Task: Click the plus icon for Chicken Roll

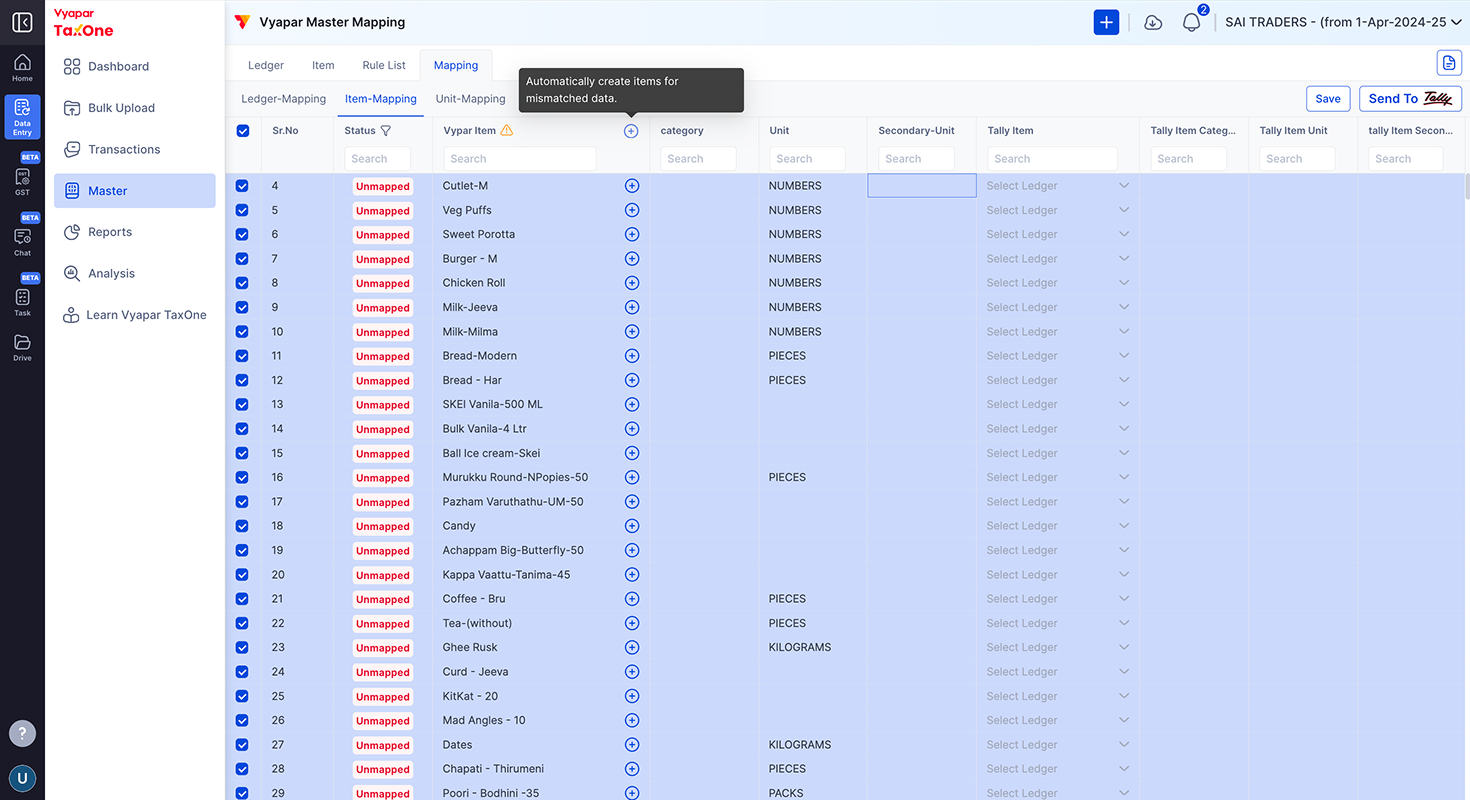Action: (632, 283)
